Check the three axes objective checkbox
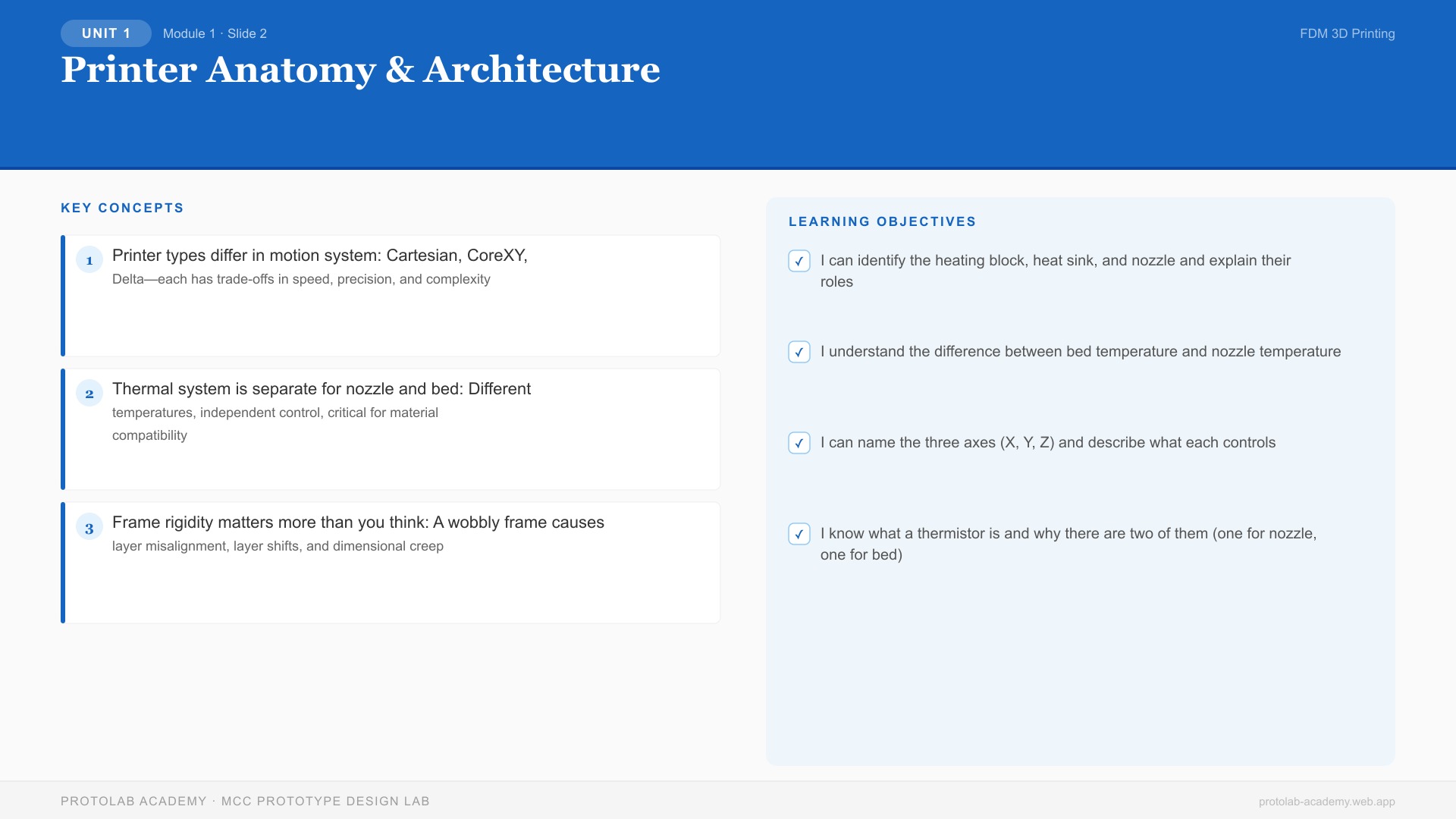The width and height of the screenshot is (1456, 819). point(799,443)
